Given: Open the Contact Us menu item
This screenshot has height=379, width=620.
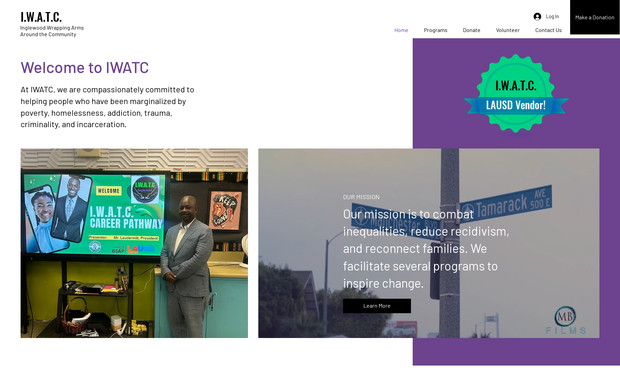Looking at the screenshot, I should (x=548, y=30).
